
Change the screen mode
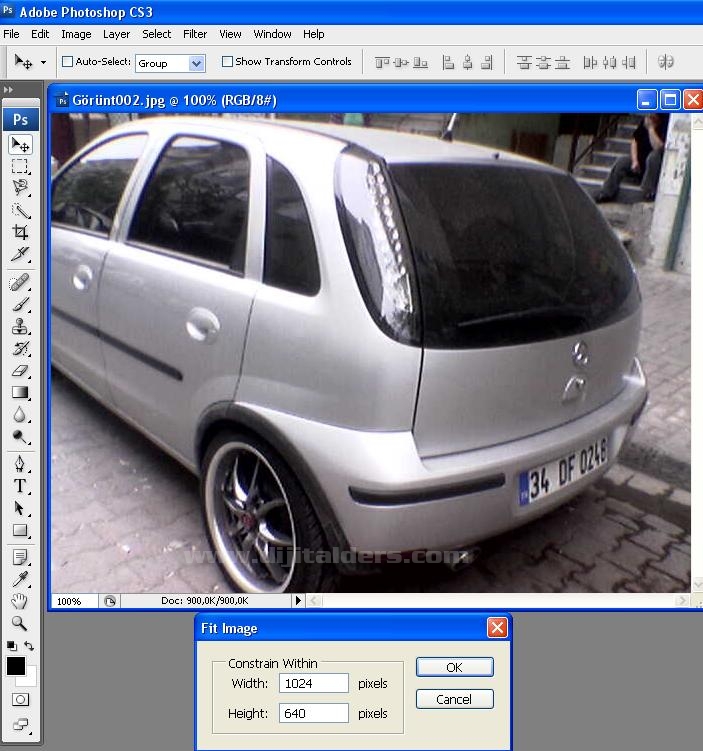tap(20, 725)
